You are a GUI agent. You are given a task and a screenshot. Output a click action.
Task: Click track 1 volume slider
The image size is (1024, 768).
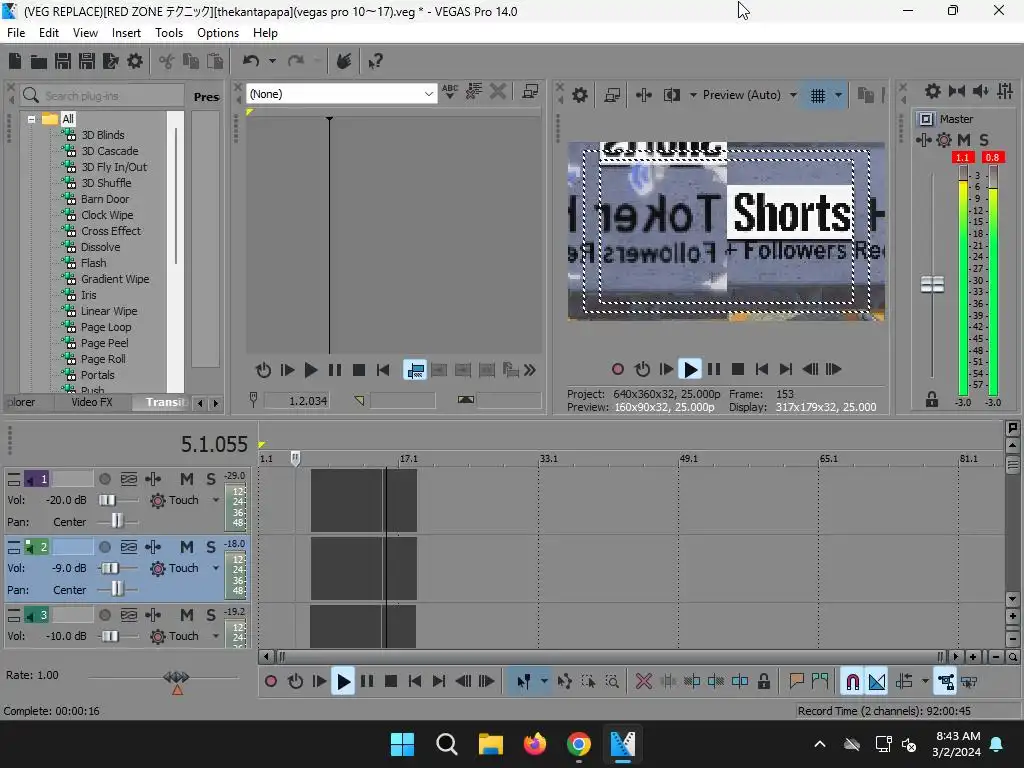(108, 500)
